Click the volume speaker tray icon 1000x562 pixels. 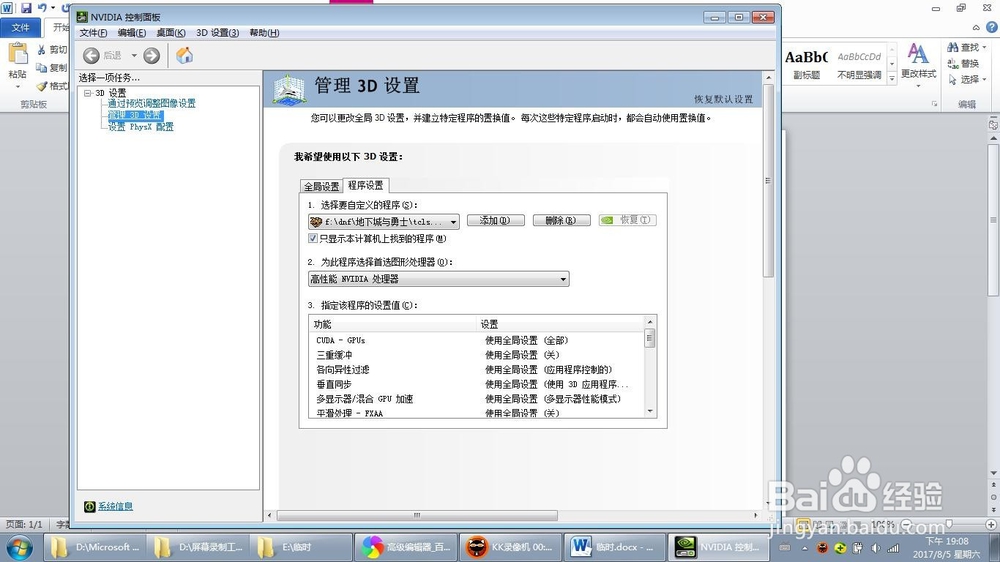tap(876, 548)
